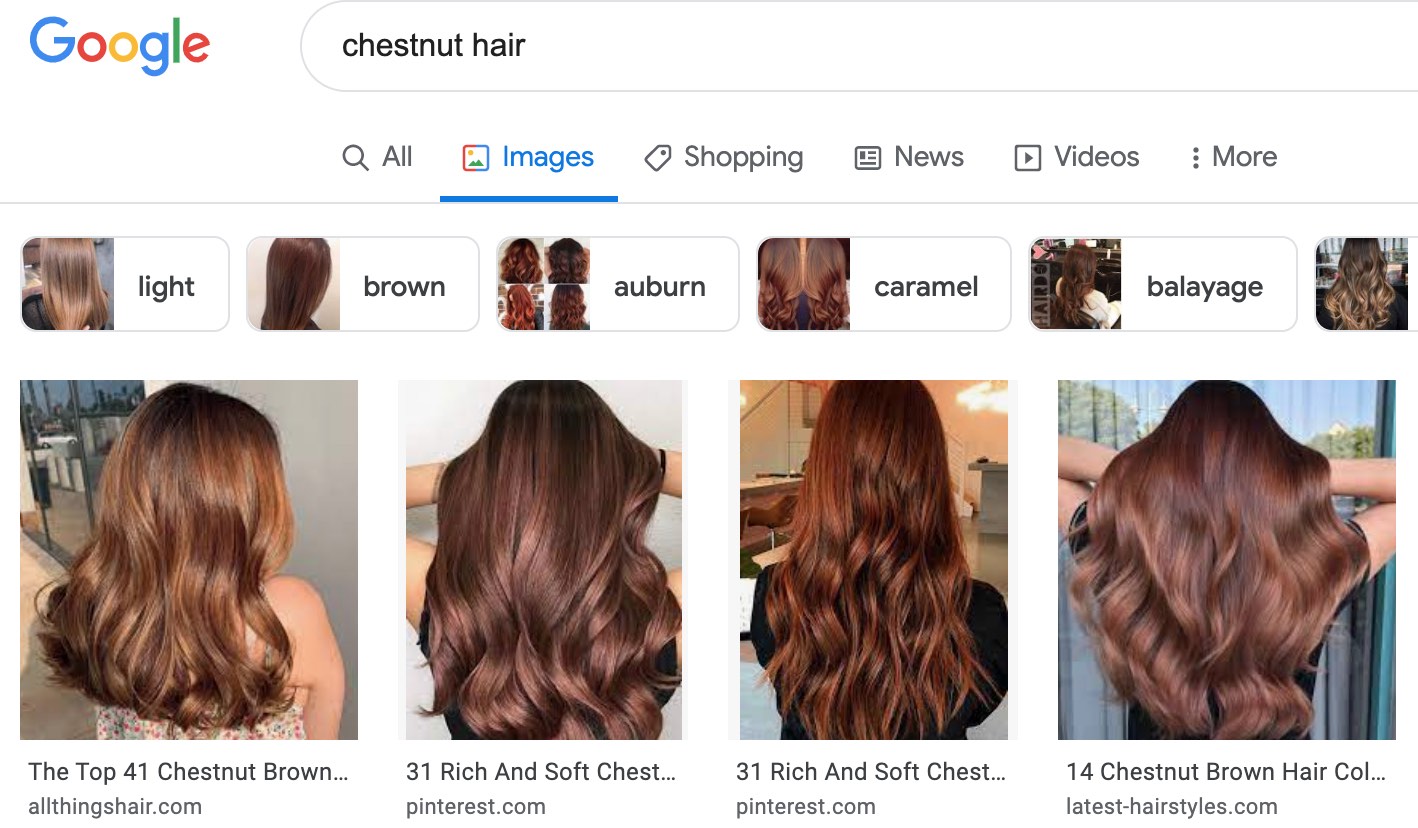
Task: Select the light filter chip
Action: [x=125, y=284]
